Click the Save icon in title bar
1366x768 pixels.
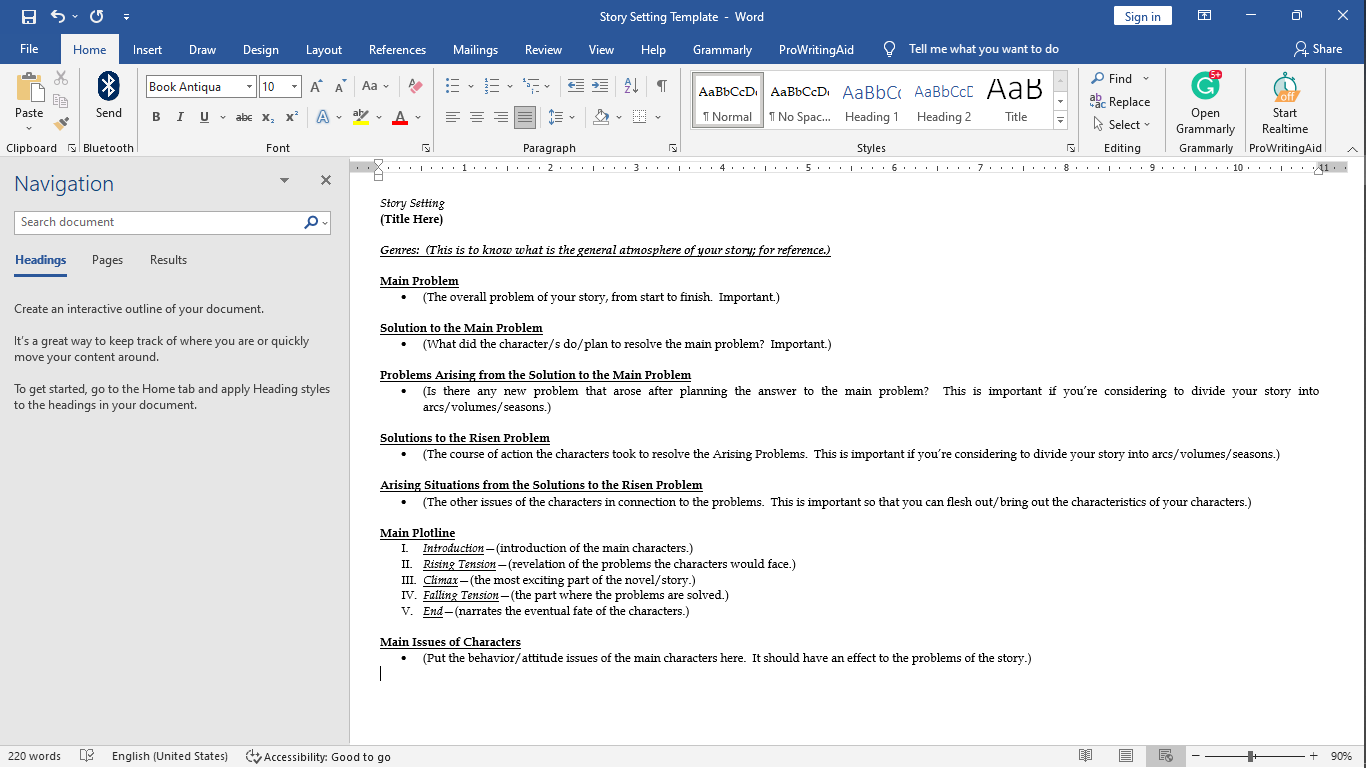[x=28, y=16]
